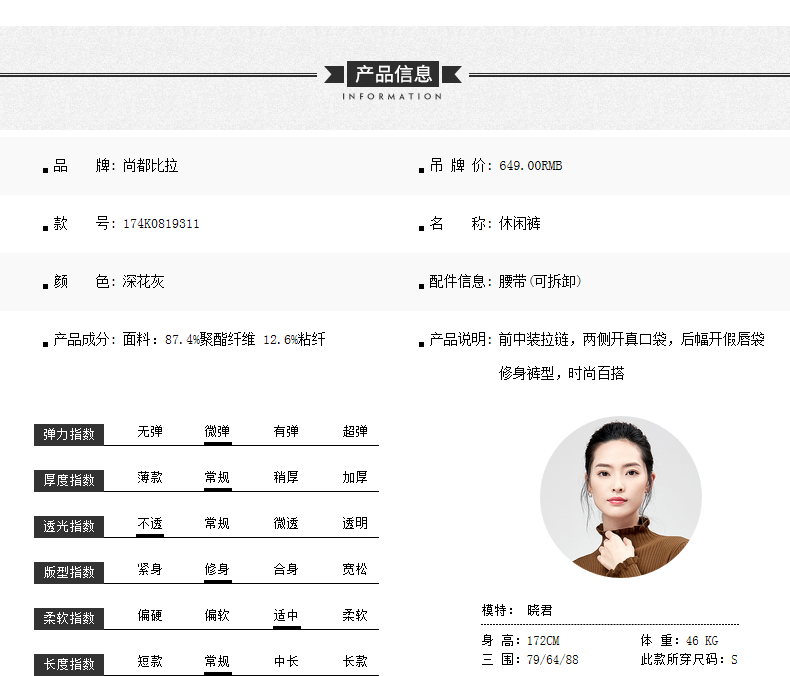
Task: Click the color value 深花灰
Action: click(x=143, y=282)
